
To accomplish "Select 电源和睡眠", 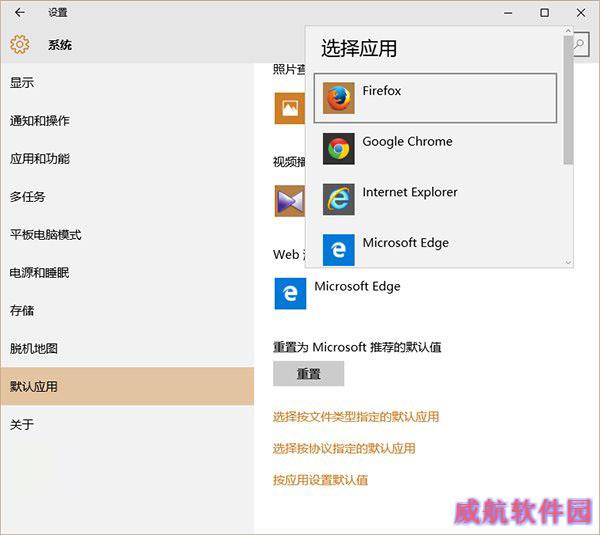I will (127, 272).
